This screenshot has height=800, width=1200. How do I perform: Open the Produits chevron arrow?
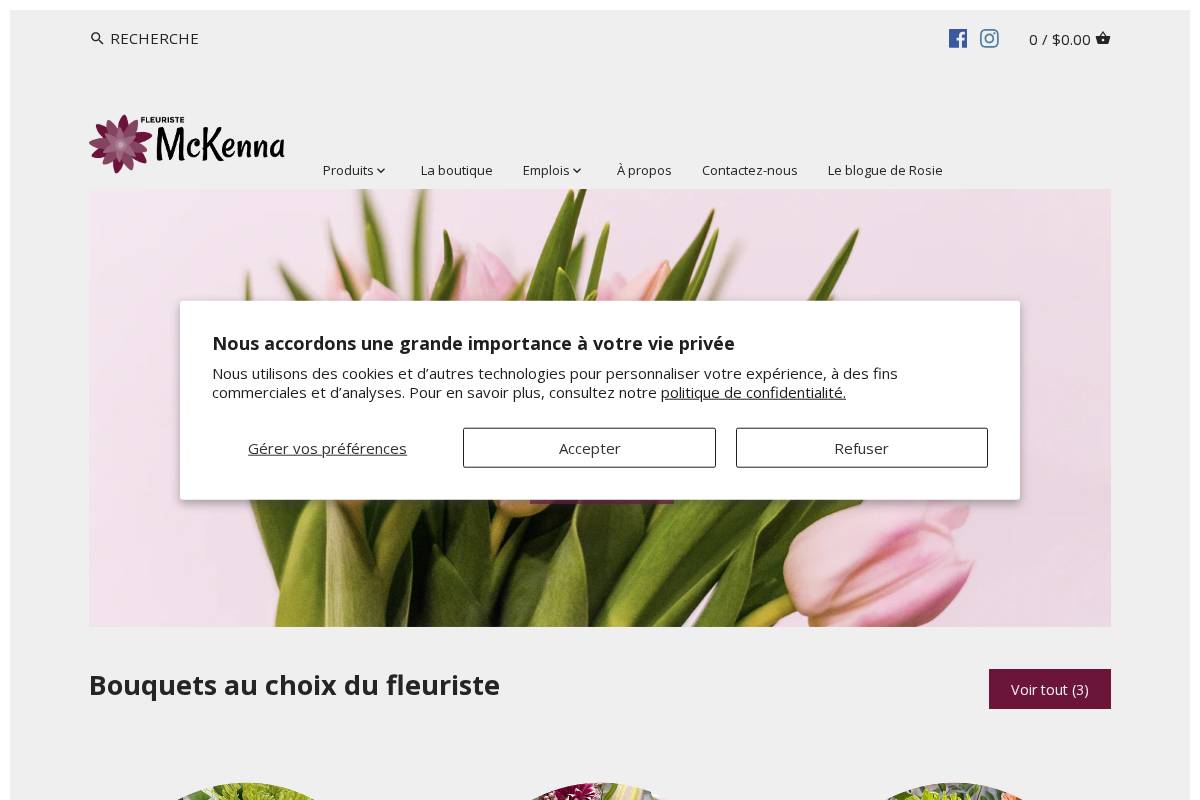click(382, 170)
